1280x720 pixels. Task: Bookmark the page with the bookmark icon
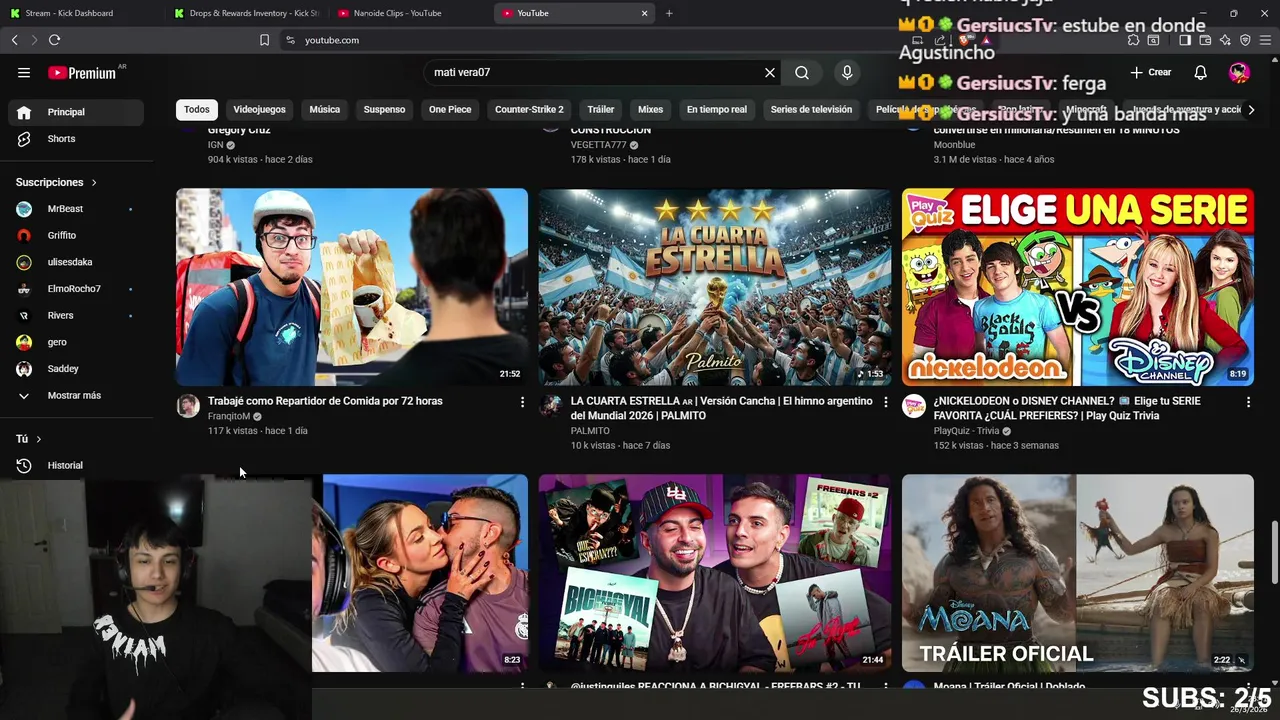tap(264, 40)
